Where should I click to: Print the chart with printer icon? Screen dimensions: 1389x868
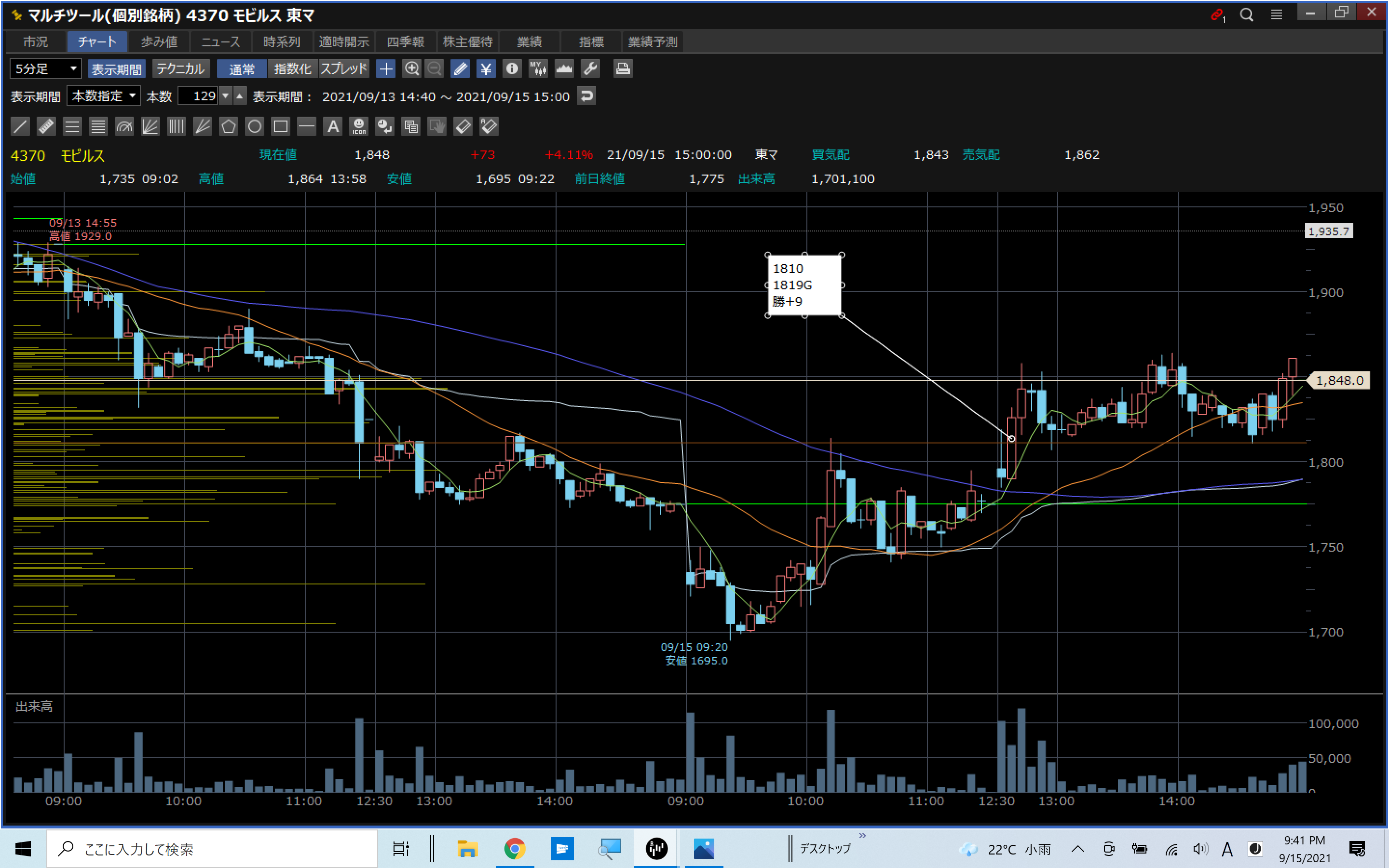click(623, 69)
